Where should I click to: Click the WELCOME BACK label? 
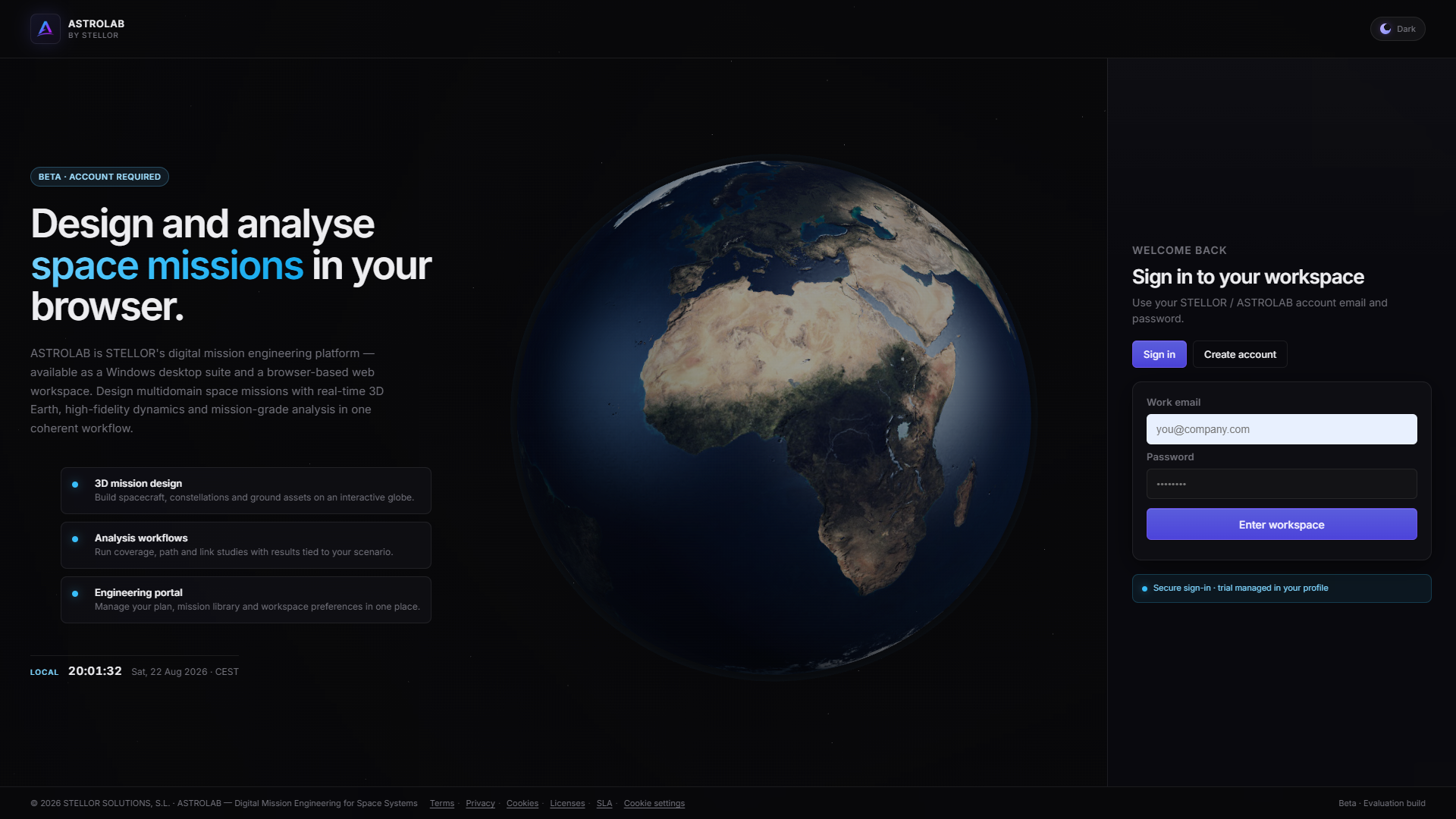tap(1179, 250)
